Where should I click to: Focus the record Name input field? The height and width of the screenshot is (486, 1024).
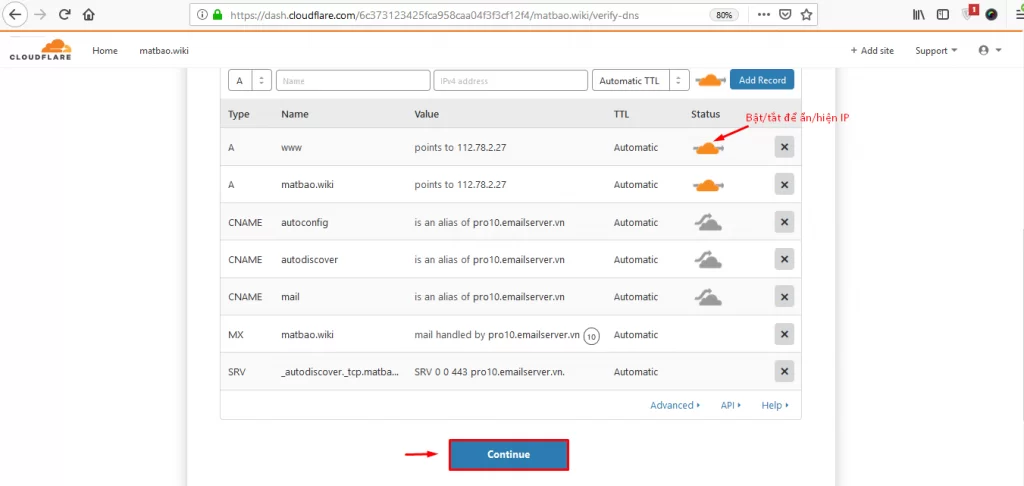coord(353,80)
